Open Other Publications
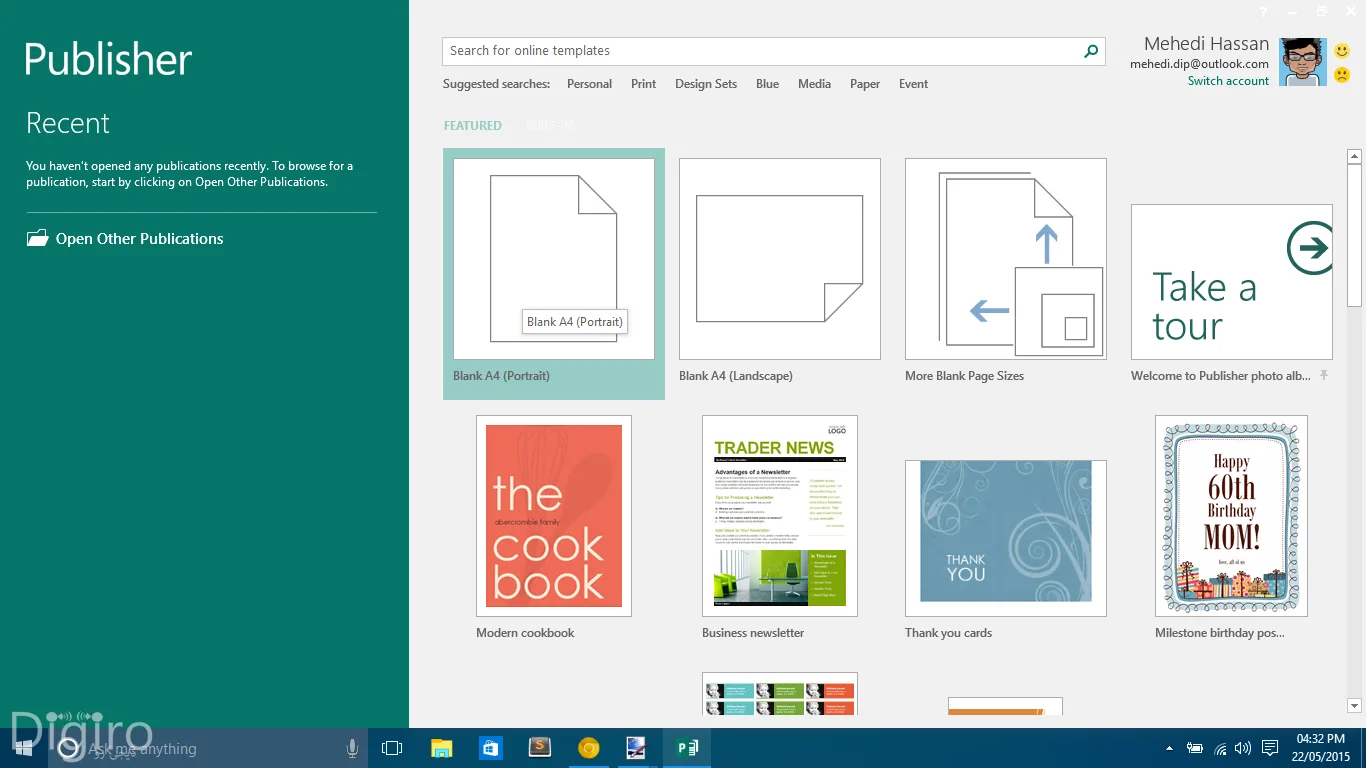The width and height of the screenshot is (1366, 768). click(125, 239)
